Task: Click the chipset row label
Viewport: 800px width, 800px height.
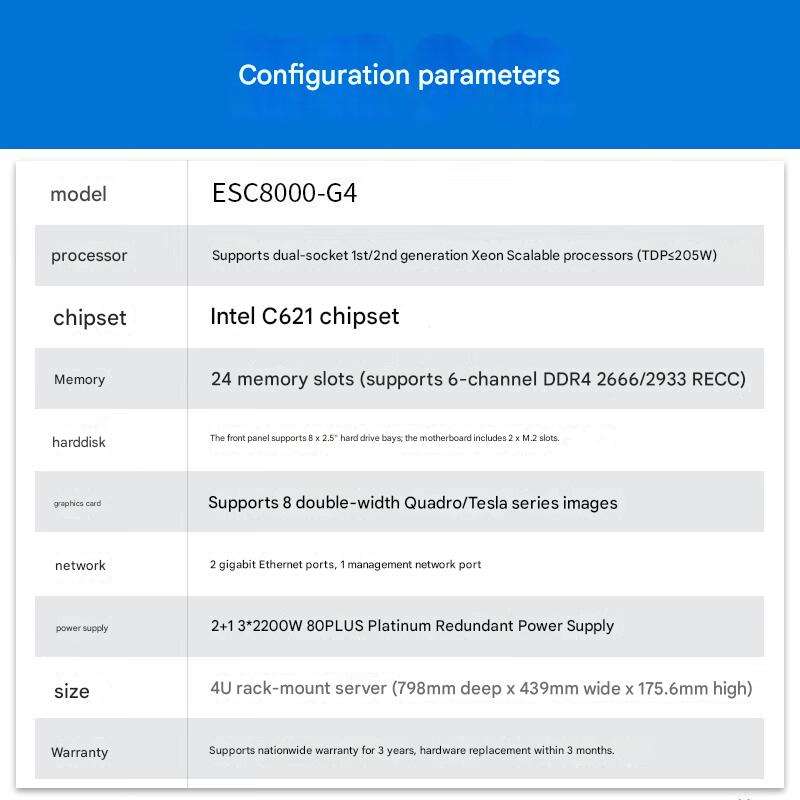Action: (90, 318)
